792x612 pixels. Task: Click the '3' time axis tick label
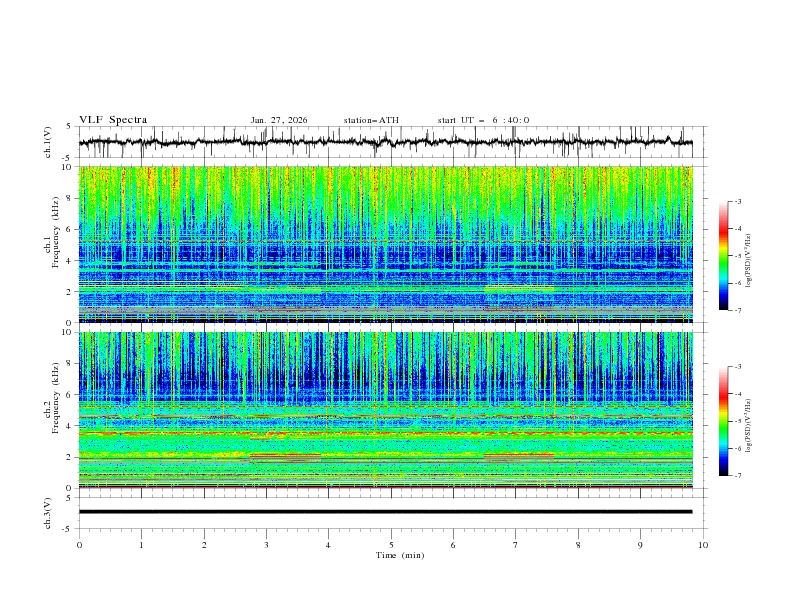(x=266, y=545)
